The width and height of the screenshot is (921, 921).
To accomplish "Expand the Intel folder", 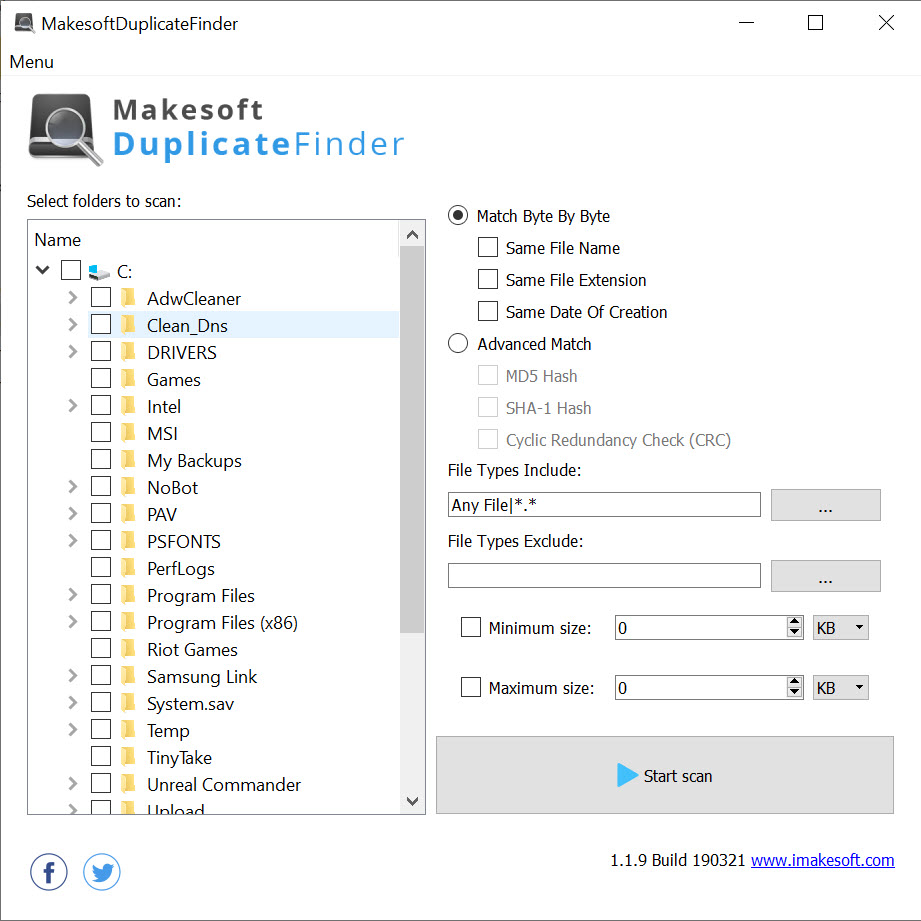I will click(x=72, y=406).
